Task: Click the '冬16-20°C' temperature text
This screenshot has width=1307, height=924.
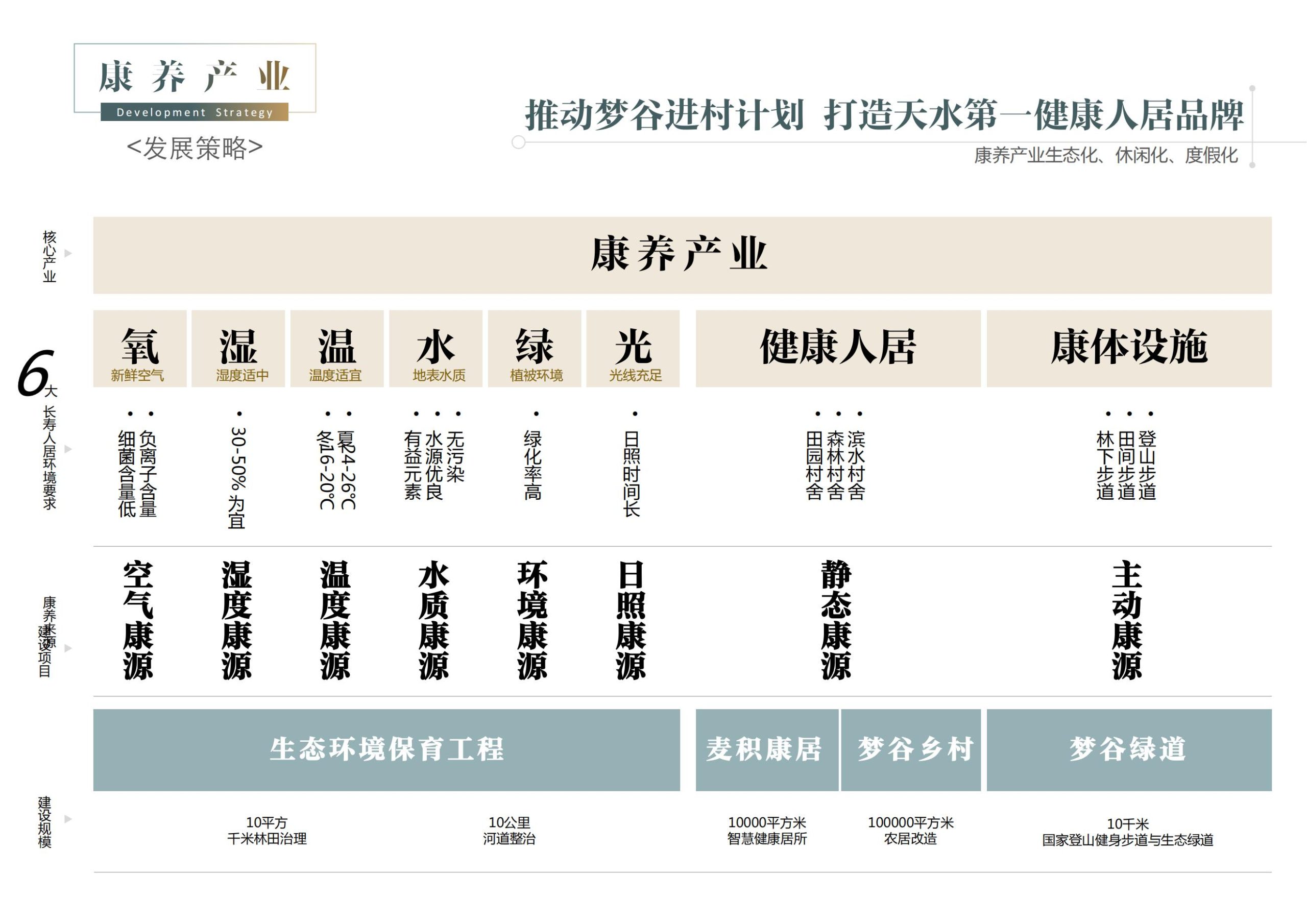Action: (x=326, y=470)
